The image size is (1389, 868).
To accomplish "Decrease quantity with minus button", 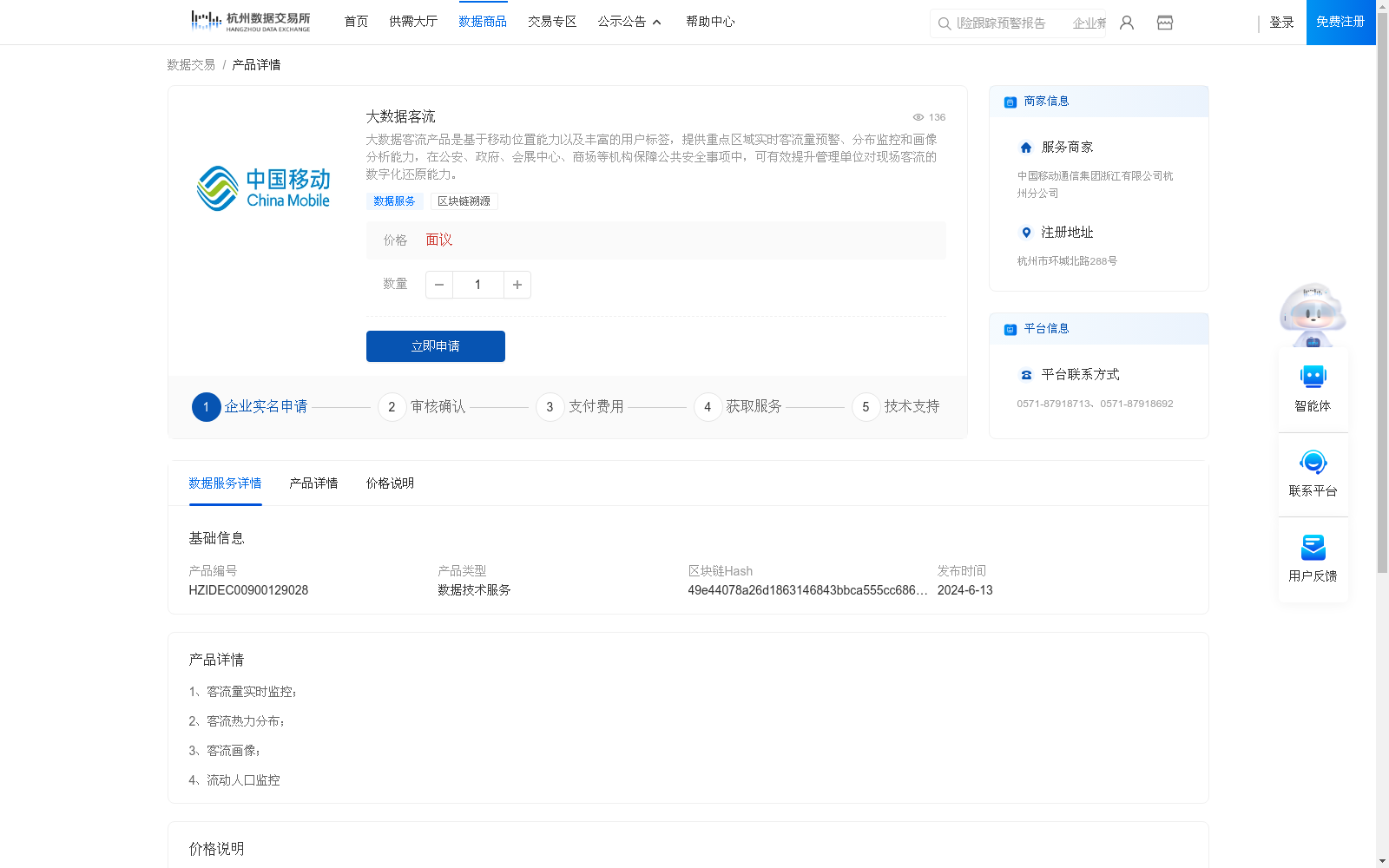I will coord(439,285).
